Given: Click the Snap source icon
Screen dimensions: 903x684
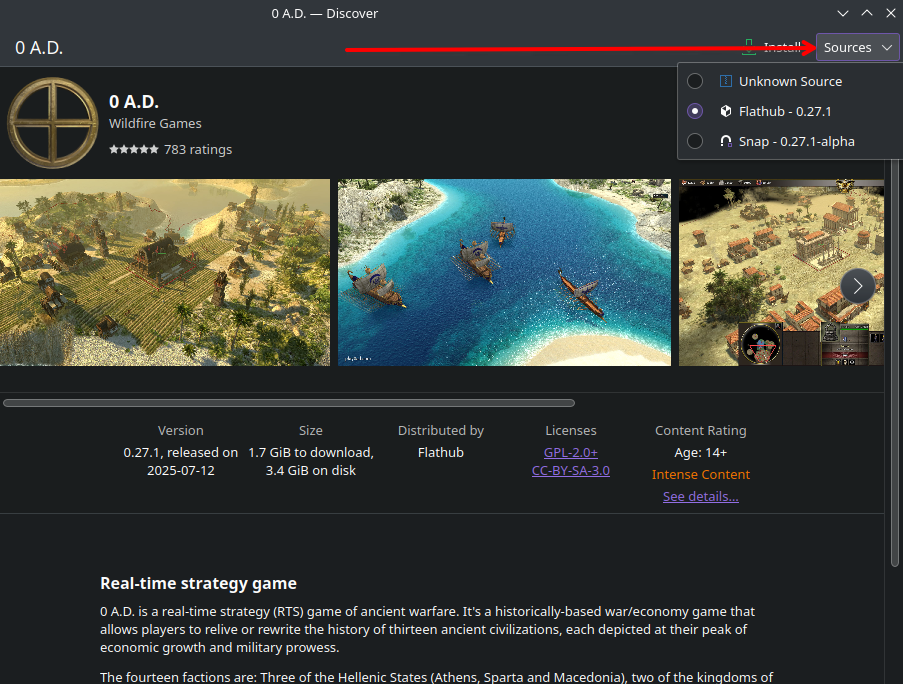Looking at the screenshot, I should coord(726,141).
